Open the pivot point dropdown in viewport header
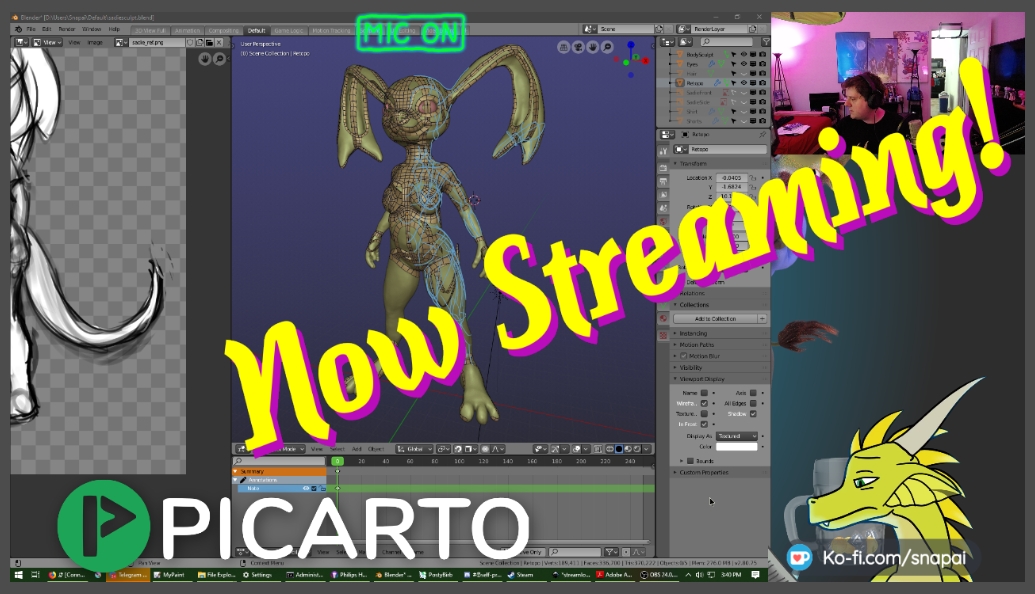The height and width of the screenshot is (594, 1035). click(x=443, y=449)
